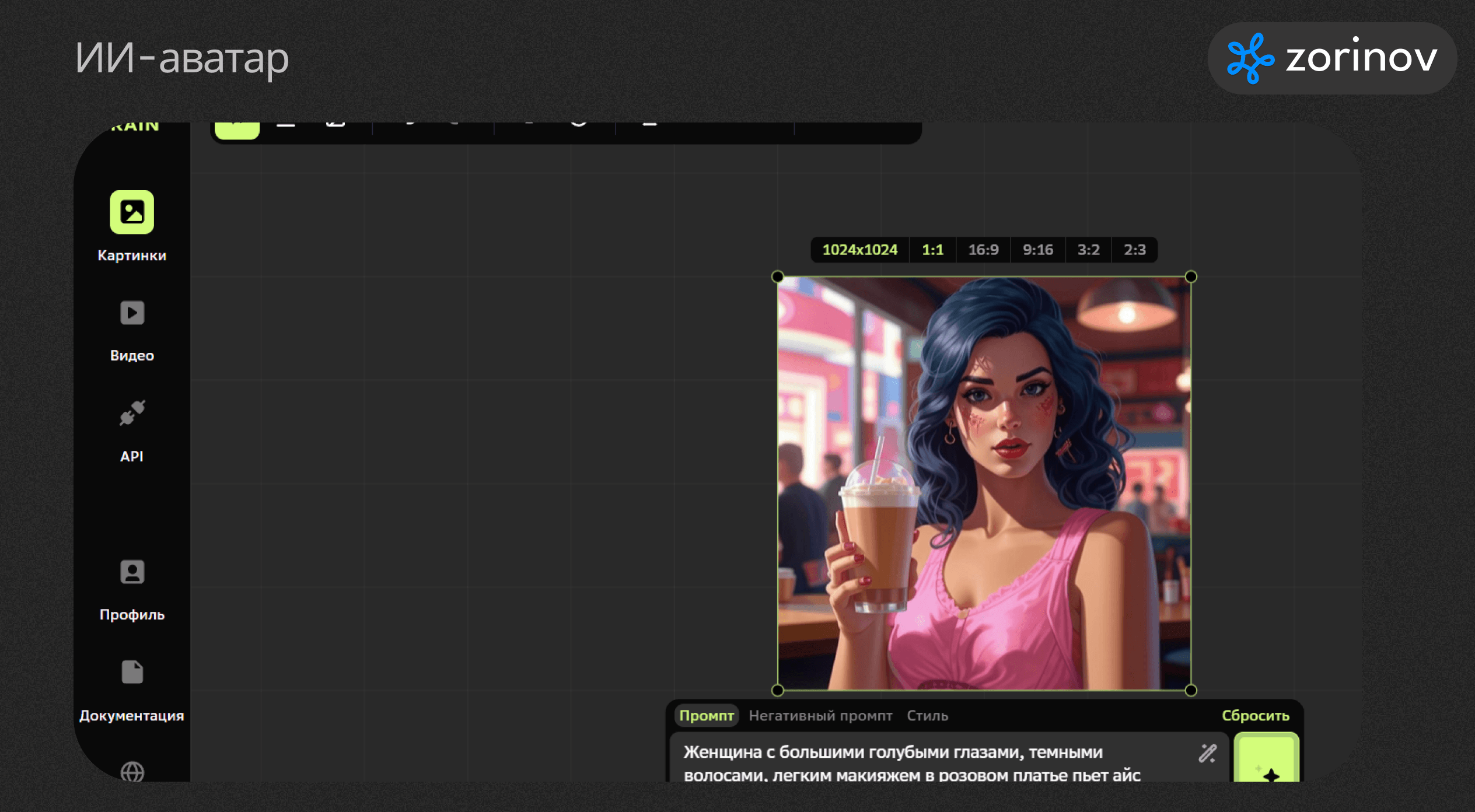
Task: Click the globe language icon
Action: pos(132,771)
